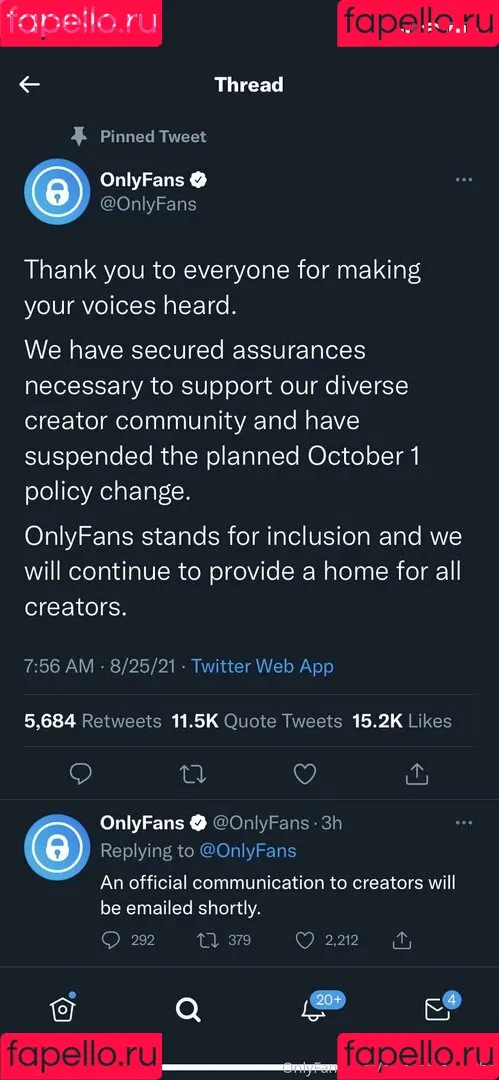The height and width of the screenshot is (1080, 499).
Task: Open the Twitter Web App source link
Action: tap(263, 666)
